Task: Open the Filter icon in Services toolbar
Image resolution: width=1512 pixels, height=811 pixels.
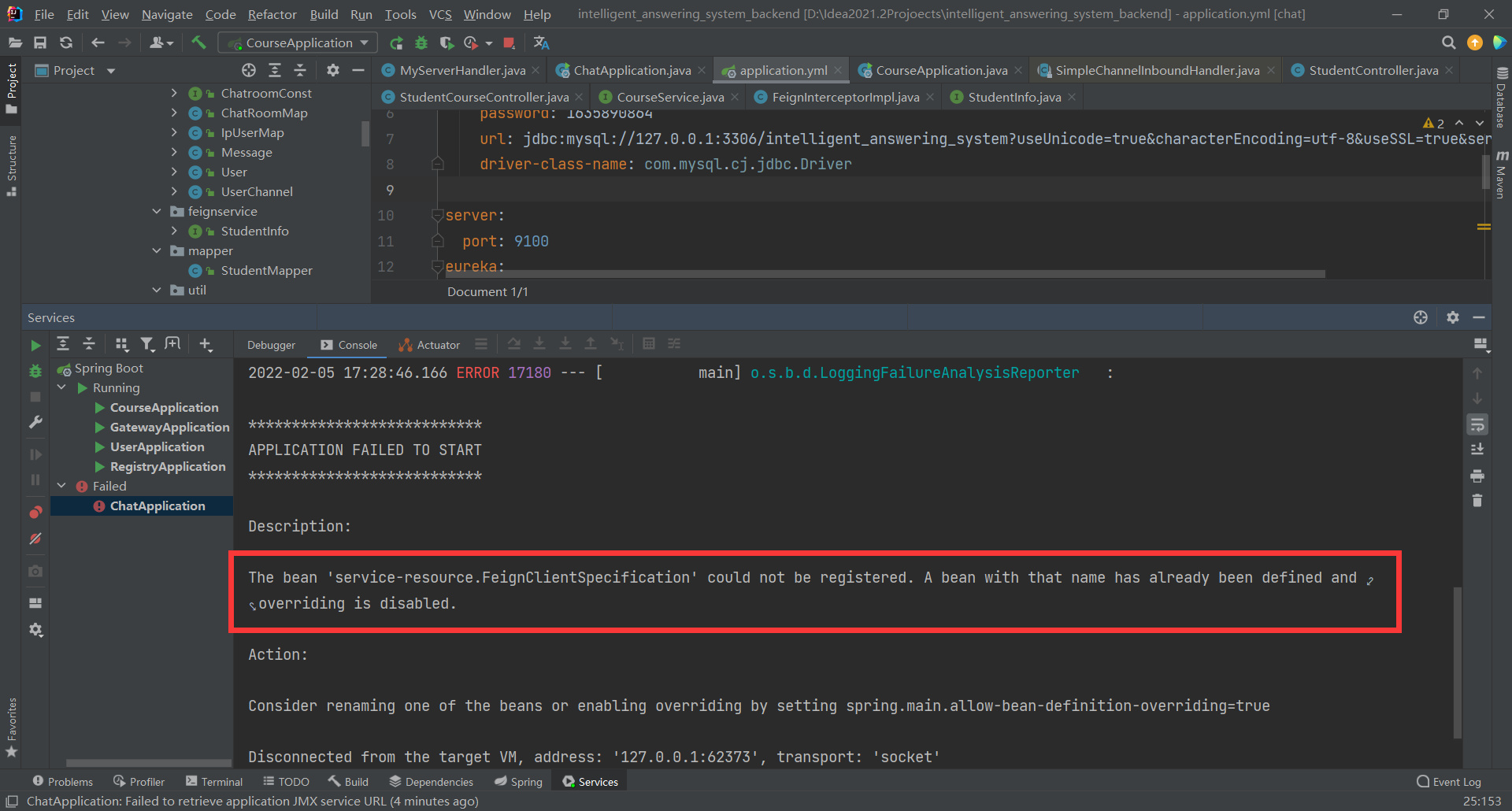Action: [147, 344]
